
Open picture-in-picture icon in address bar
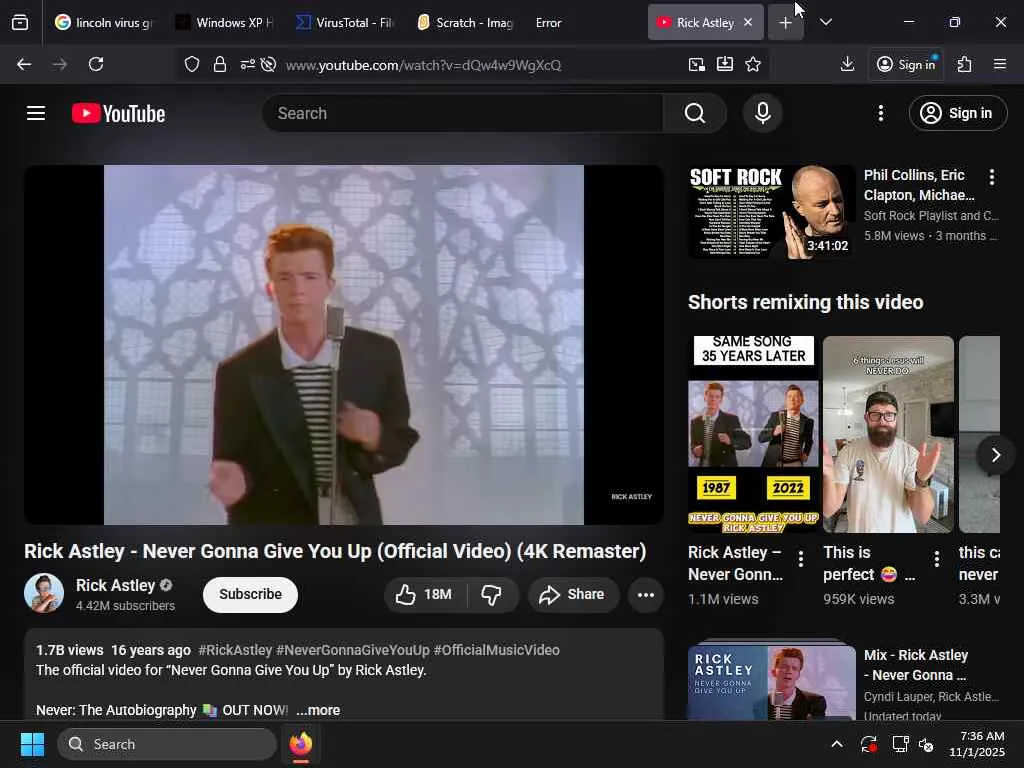pos(697,64)
